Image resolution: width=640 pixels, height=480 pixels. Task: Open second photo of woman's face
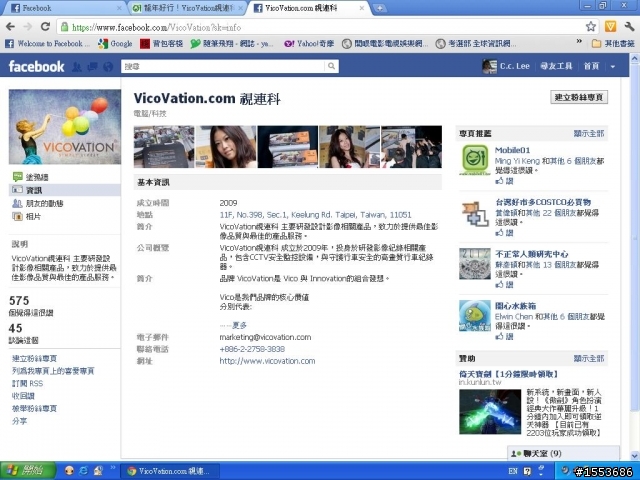[x=226, y=147]
